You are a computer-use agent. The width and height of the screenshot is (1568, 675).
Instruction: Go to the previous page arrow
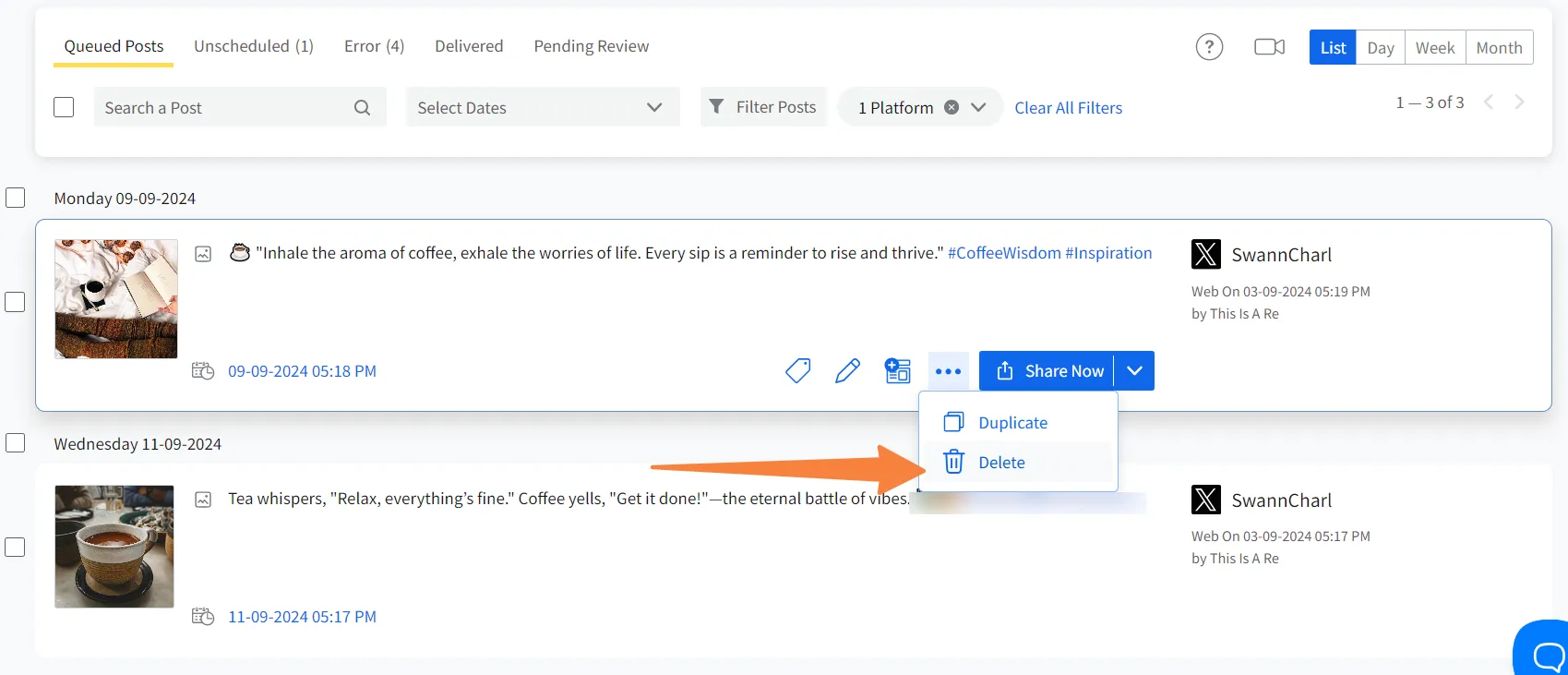pyautogui.click(x=1488, y=102)
